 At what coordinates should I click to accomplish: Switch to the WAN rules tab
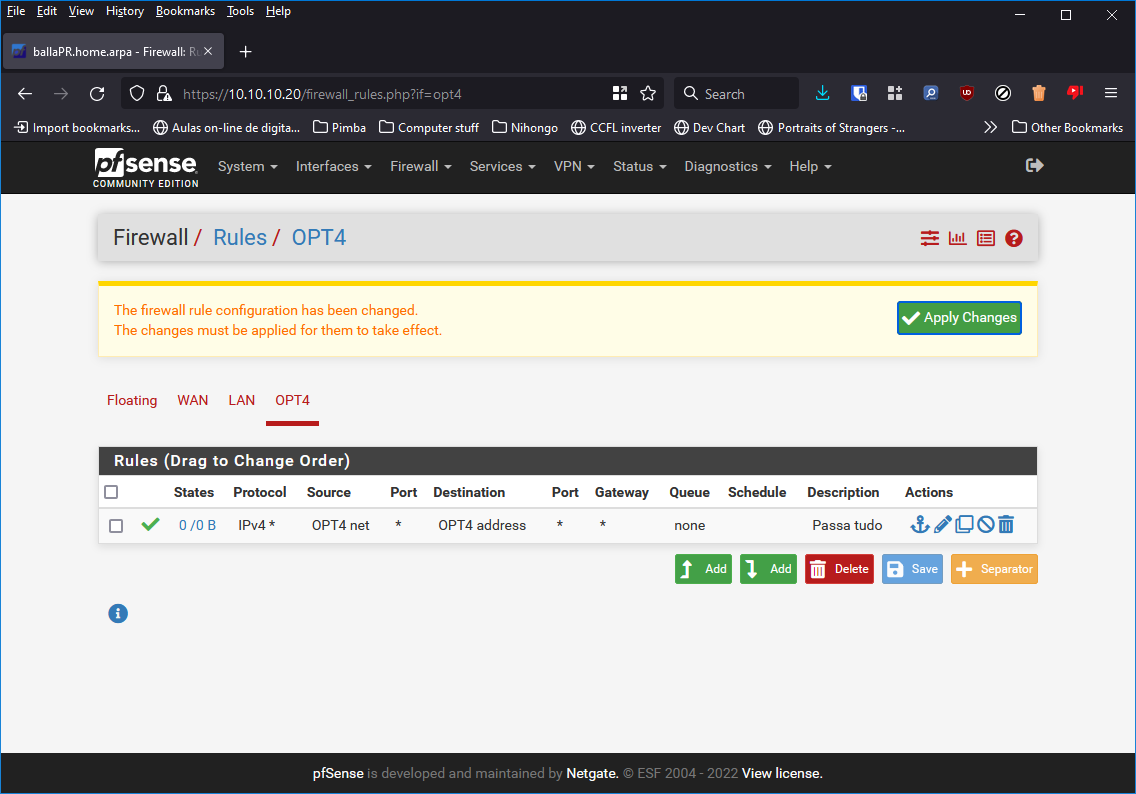193,400
